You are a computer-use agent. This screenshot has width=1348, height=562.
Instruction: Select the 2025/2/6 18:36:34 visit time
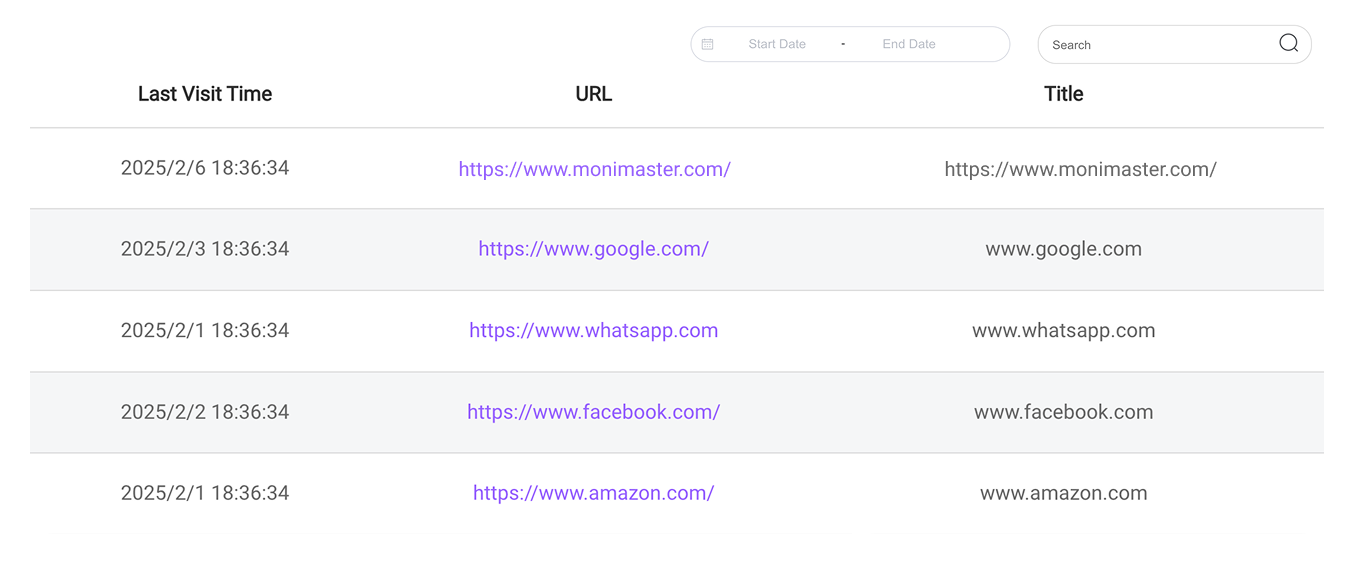coord(205,168)
